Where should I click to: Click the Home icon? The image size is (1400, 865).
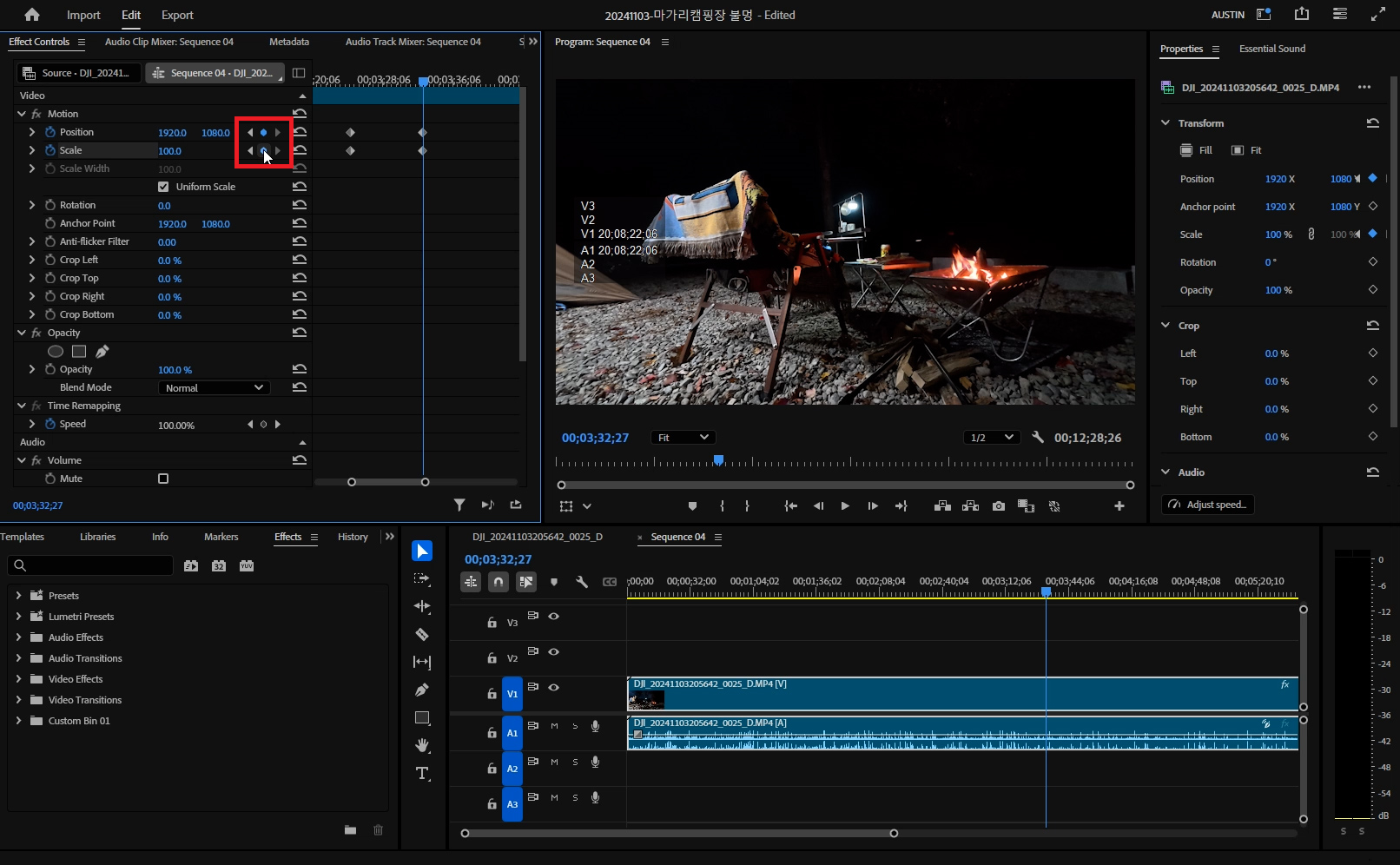pos(32,15)
